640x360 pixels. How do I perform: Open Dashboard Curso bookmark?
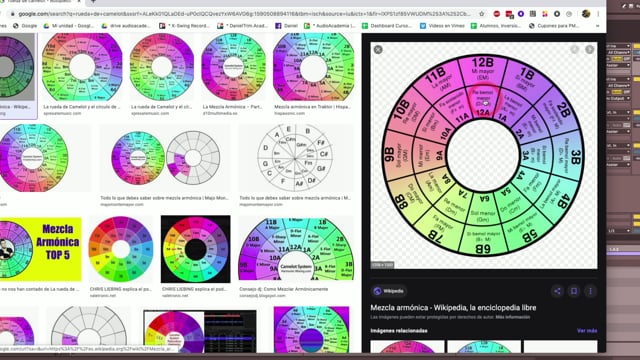click(387, 26)
